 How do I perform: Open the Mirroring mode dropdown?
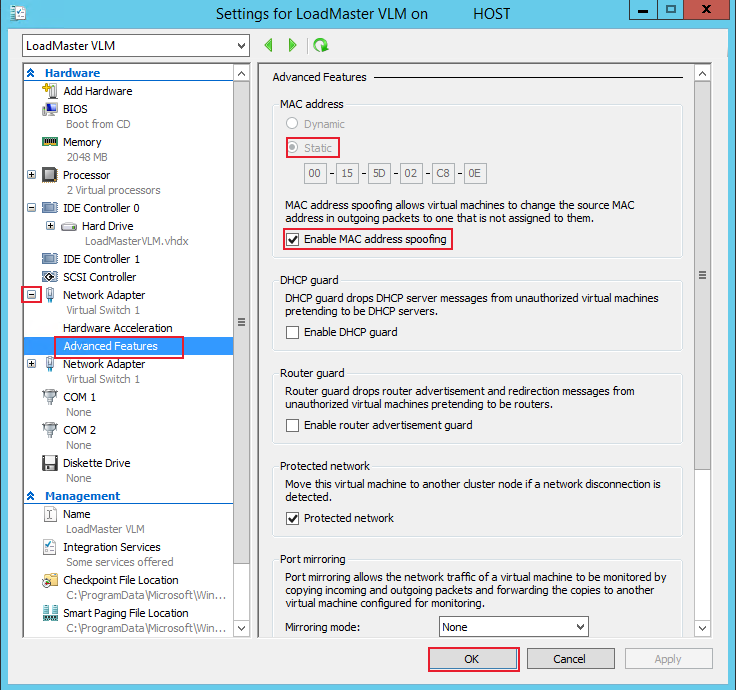point(513,627)
